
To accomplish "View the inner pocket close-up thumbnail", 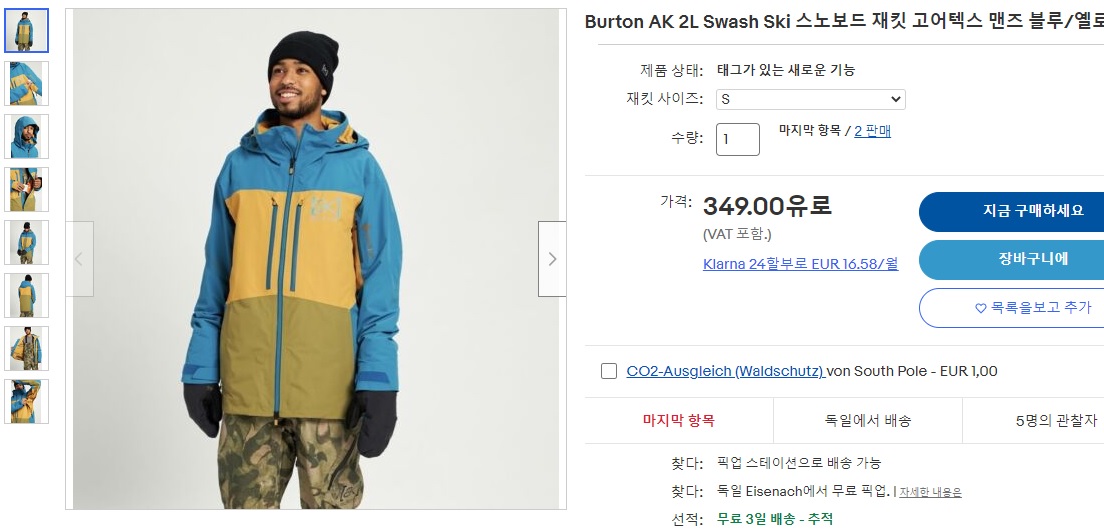I will pos(26,190).
